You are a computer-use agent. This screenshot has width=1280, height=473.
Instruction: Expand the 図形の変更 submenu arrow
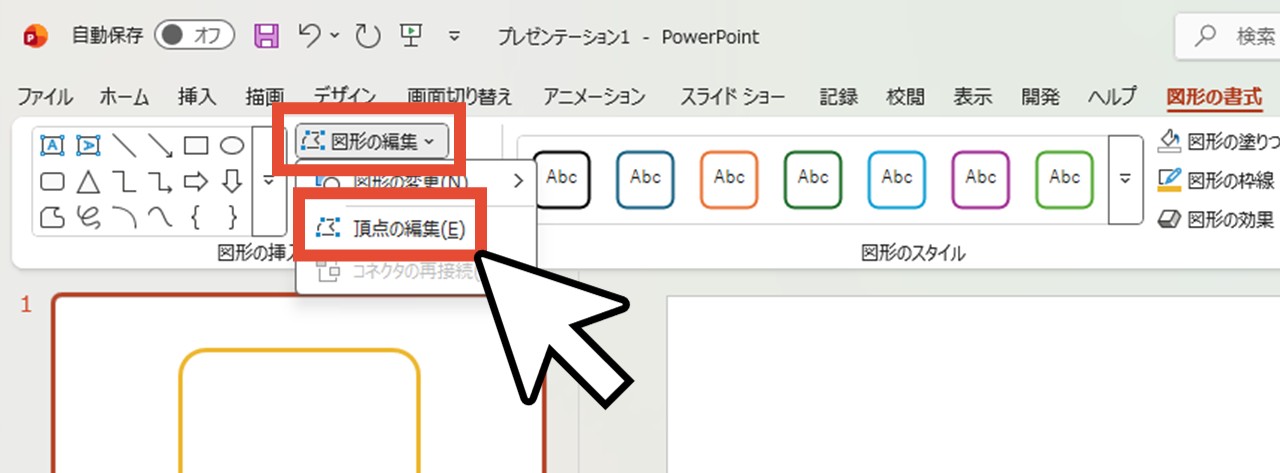click(518, 181)
